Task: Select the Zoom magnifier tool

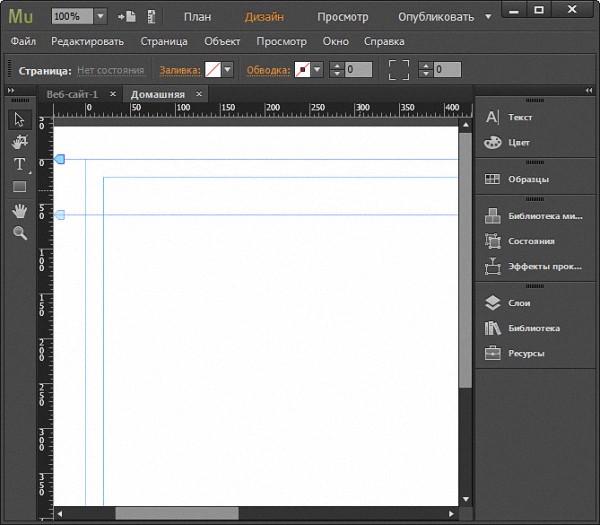Action: [19, 232]
